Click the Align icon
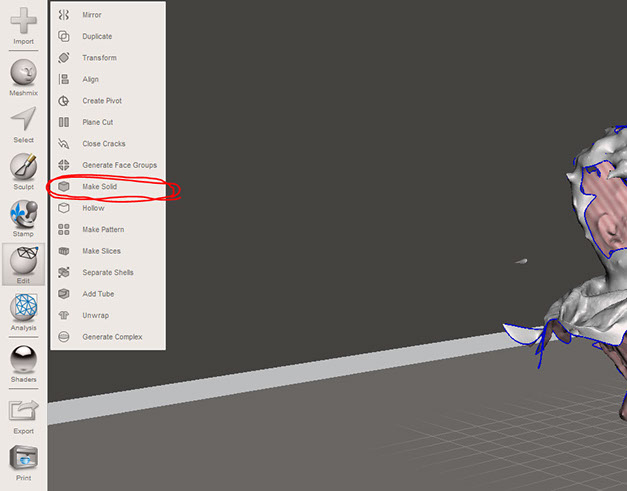 coord(64,79)
